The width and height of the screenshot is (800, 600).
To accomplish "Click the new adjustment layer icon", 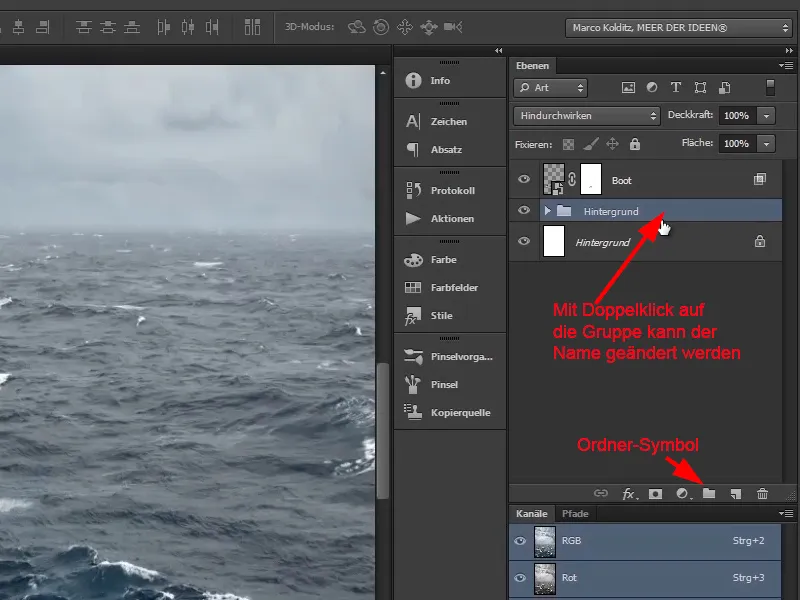I will click(x=681, y=493).
